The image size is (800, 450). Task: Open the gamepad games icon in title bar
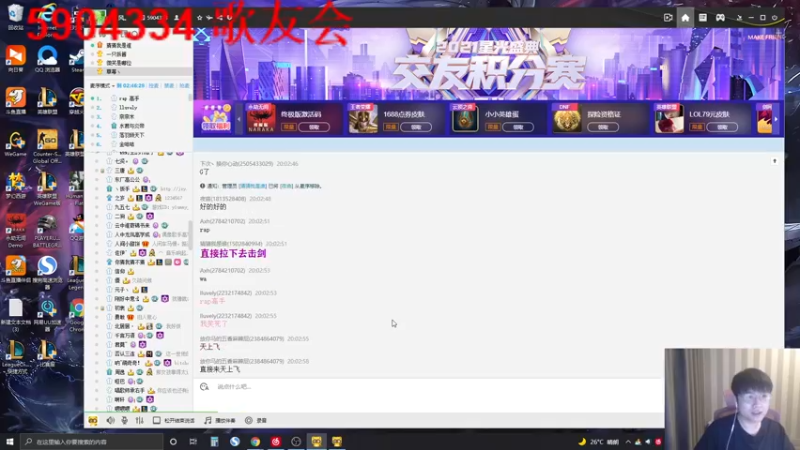tap(720, 17)
